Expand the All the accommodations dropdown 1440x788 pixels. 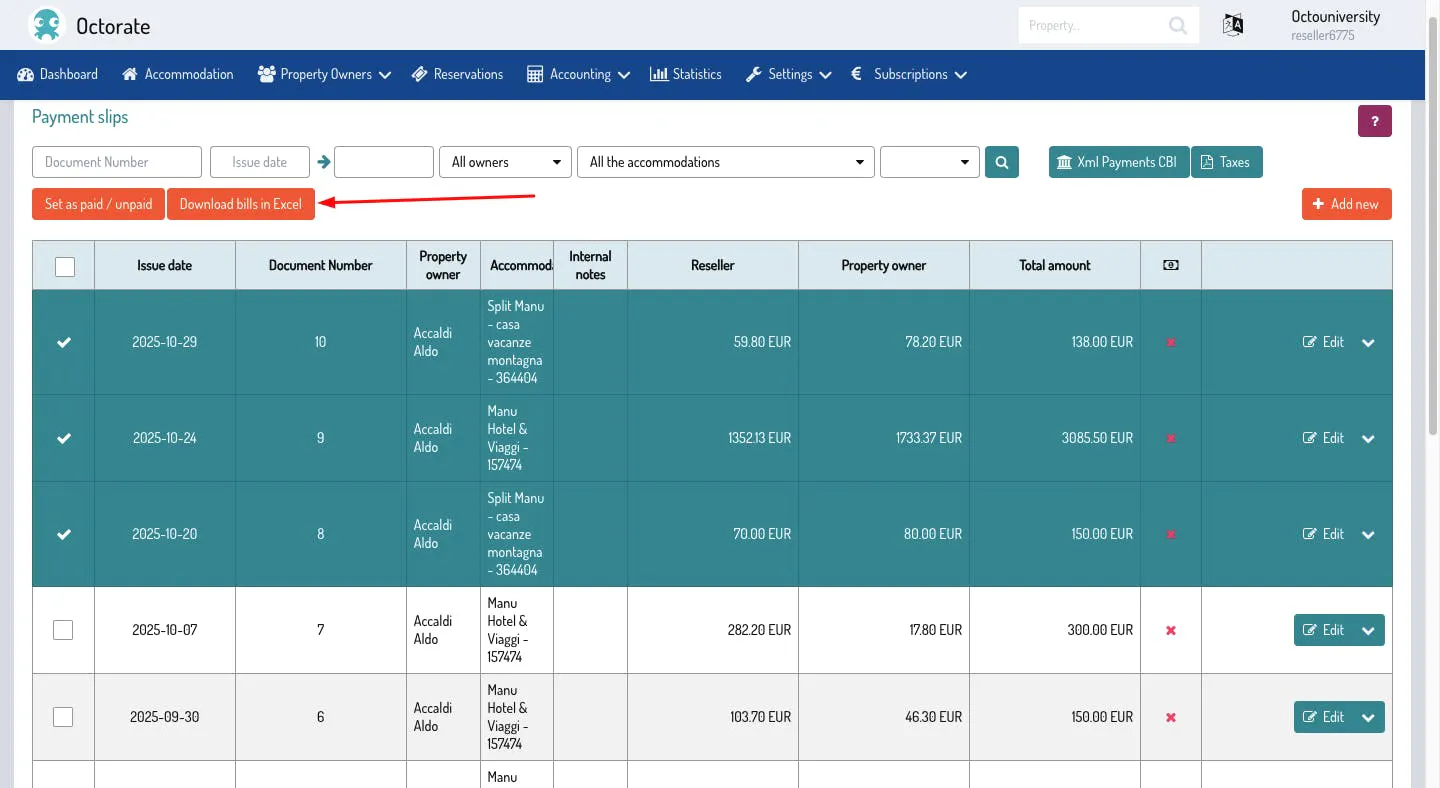pyautogui.click(x=725, y=162)
